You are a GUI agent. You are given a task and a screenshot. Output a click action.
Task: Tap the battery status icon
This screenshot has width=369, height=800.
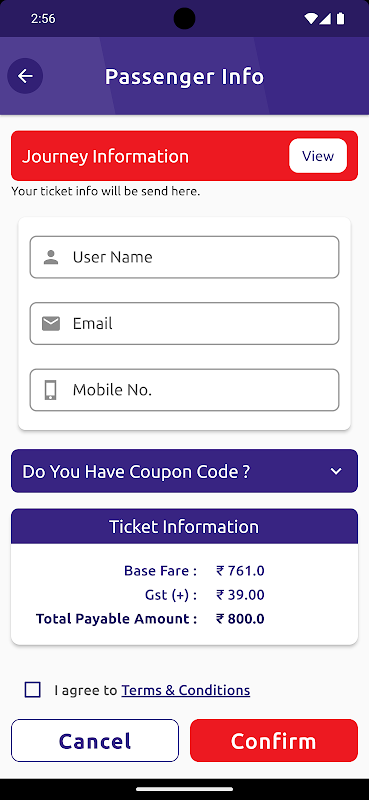[340, 19]
